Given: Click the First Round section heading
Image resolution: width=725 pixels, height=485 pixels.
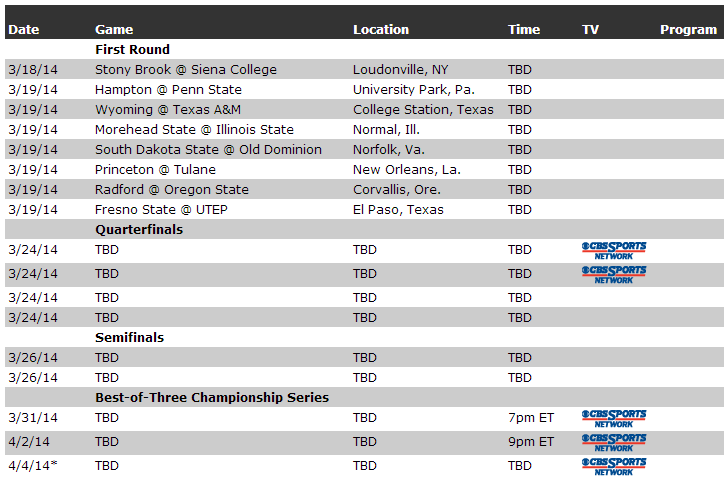Looking at the screenshot, I should 132,49.
